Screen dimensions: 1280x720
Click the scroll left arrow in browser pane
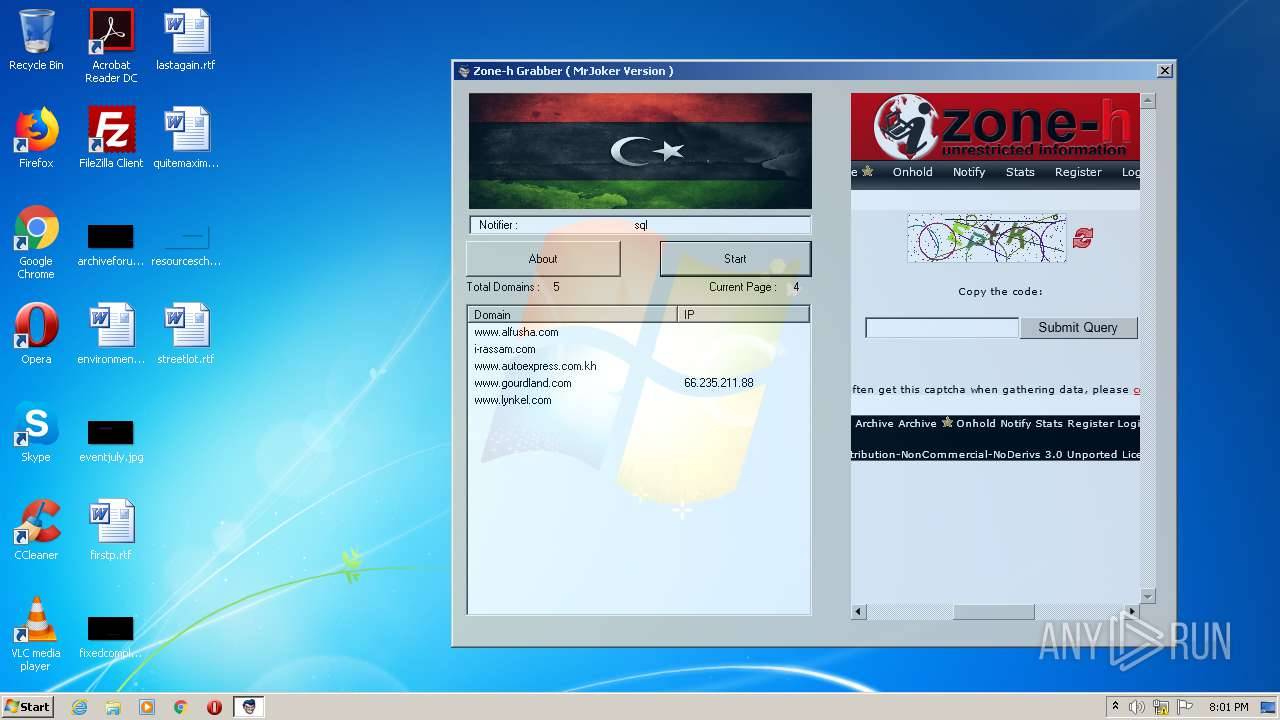(x=858, y=611)
